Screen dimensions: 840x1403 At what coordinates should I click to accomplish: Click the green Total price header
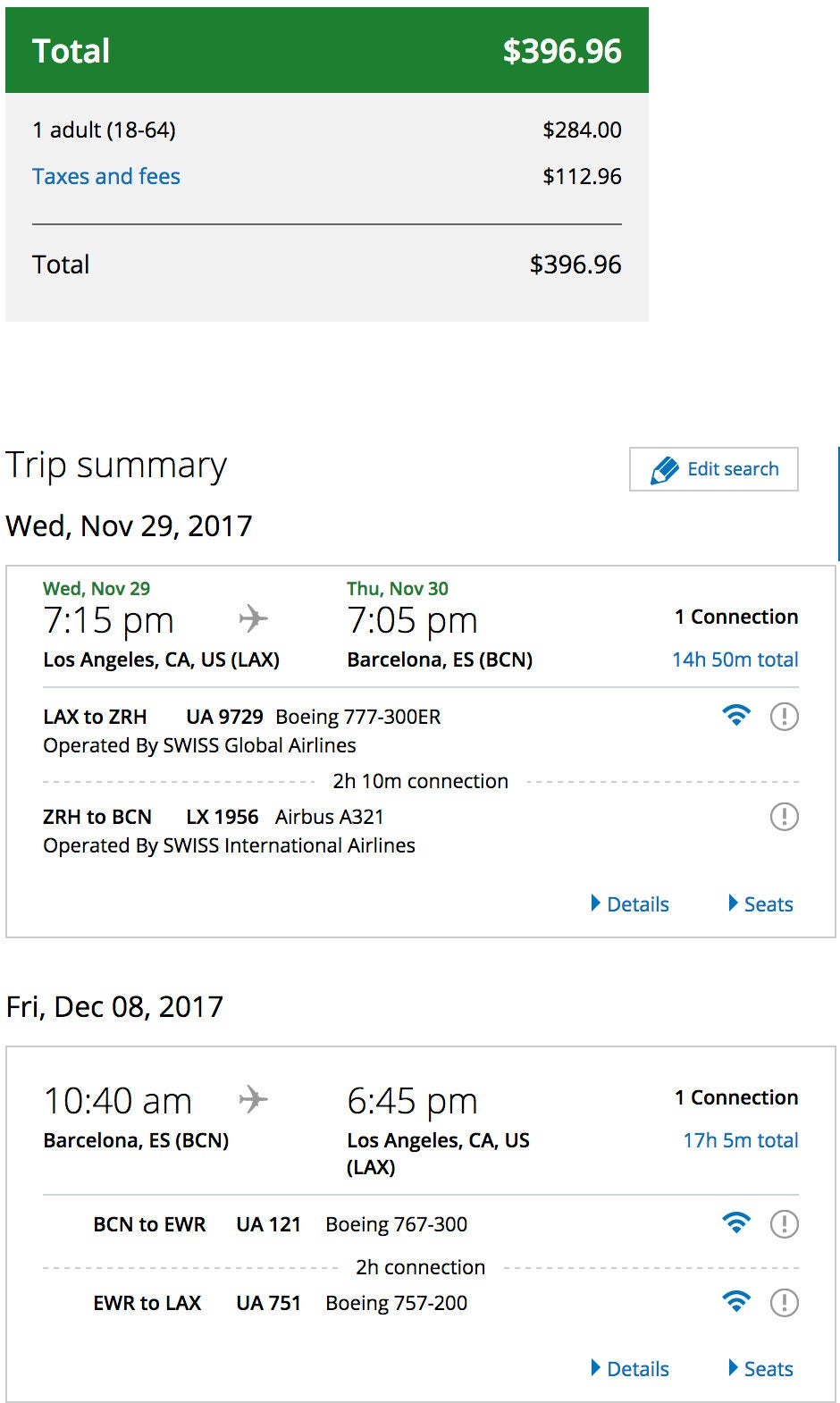tap(327, 51)
